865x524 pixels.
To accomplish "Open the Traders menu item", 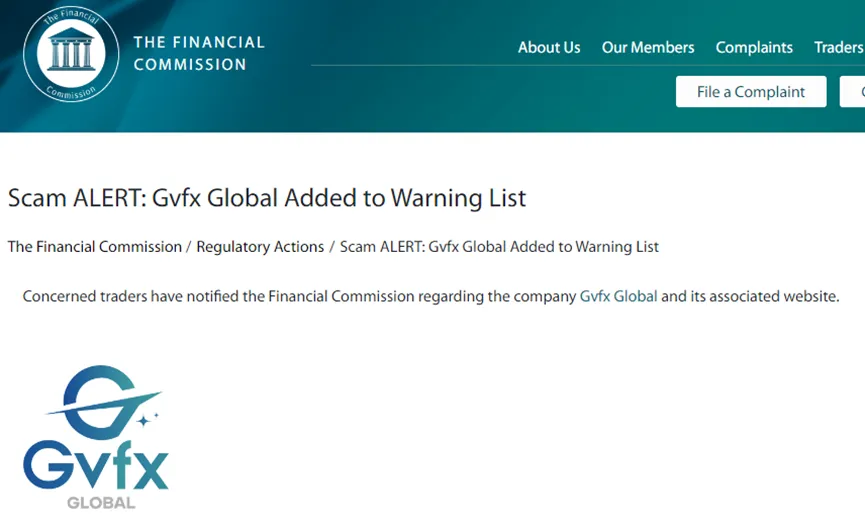I will tap(839, 47).
